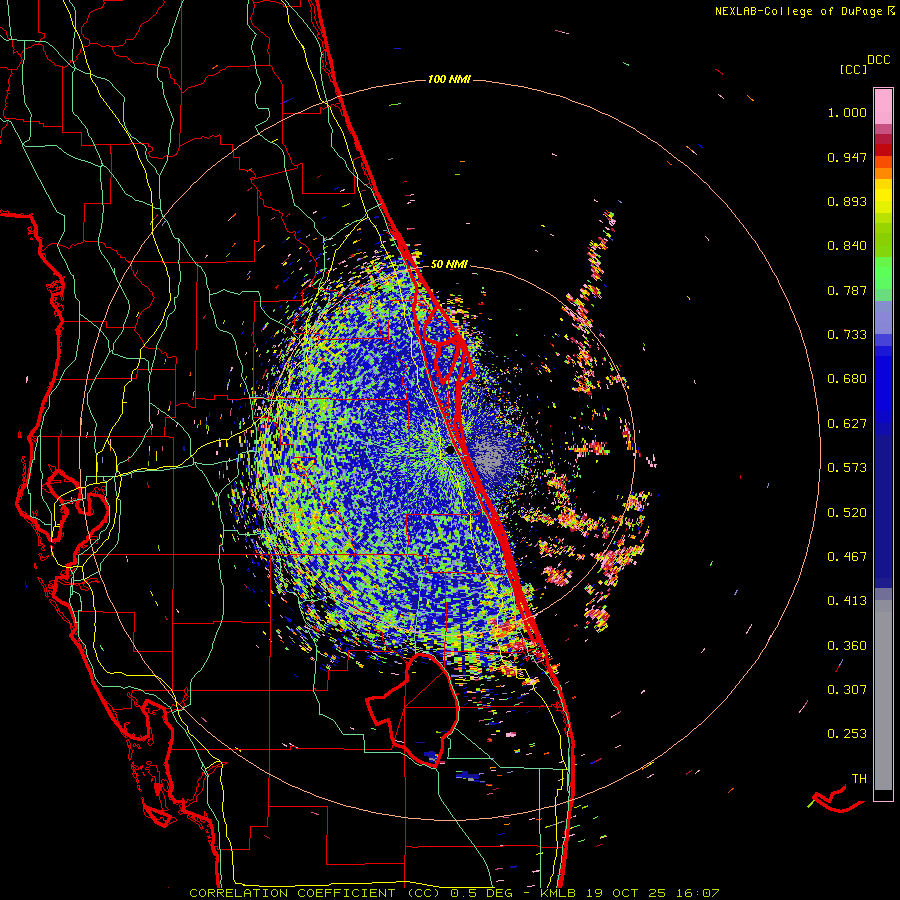Click the 0.413 color scale value
900x900 pixels.
[x=847, y=601]
